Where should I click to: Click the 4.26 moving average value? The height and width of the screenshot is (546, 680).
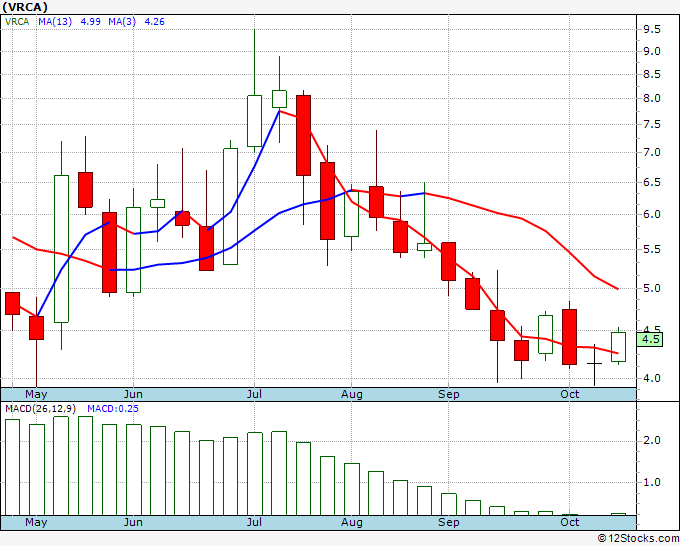point(154,22)
